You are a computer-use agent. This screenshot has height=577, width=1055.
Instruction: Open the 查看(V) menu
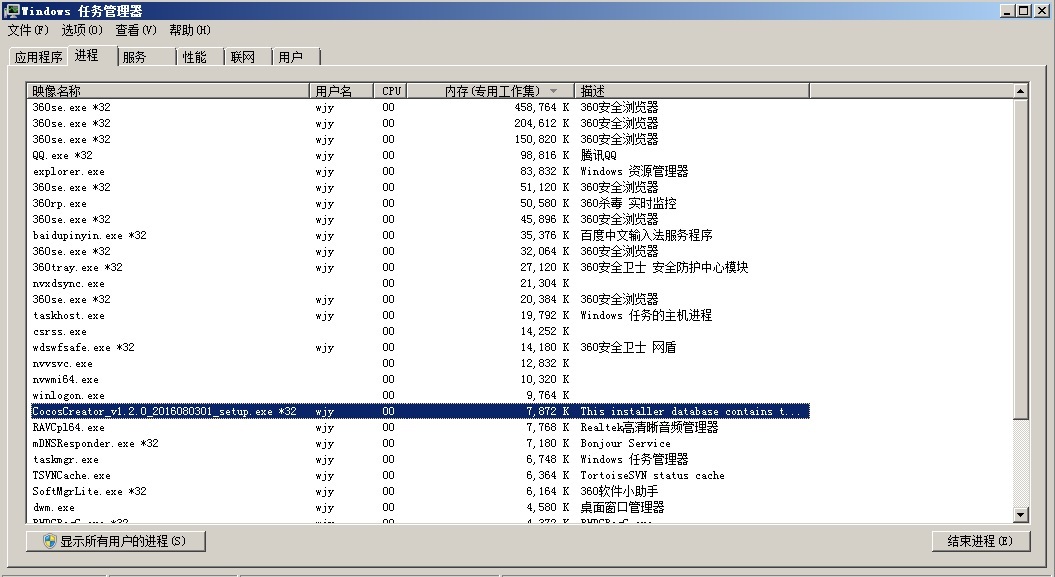point(136,30)
